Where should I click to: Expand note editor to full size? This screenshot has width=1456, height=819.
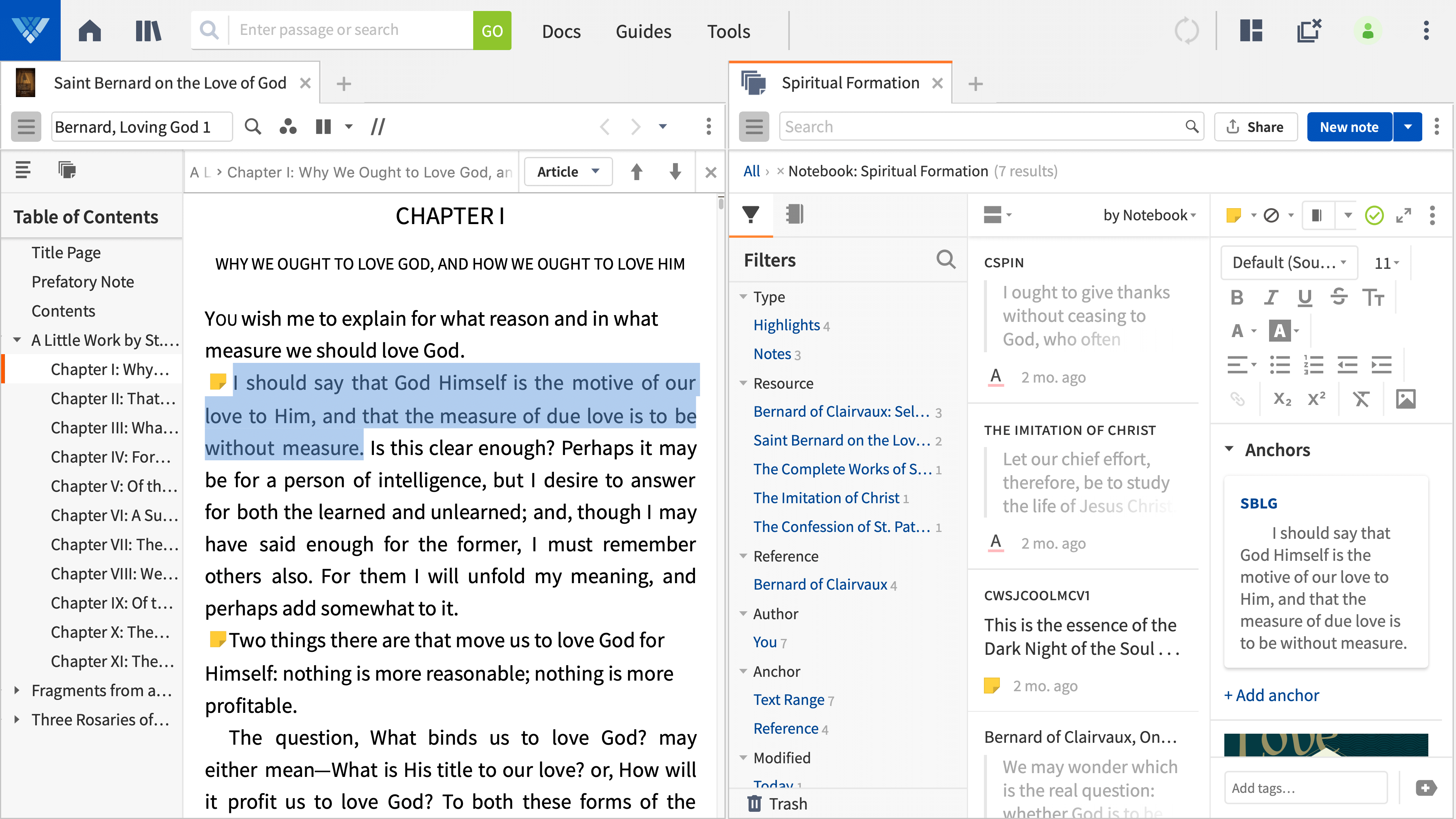[1403, 215]
